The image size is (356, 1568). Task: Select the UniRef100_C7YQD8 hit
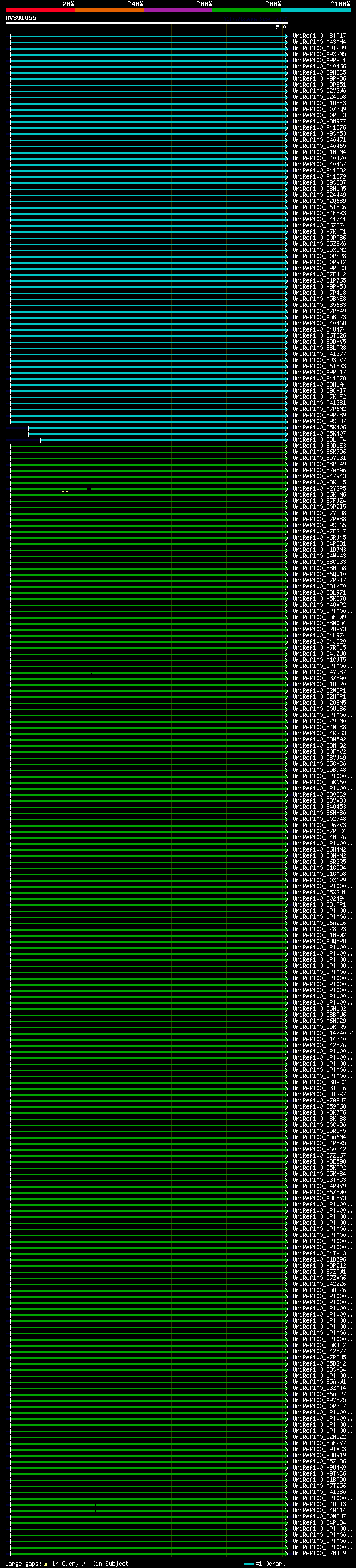tap(319, 513)
